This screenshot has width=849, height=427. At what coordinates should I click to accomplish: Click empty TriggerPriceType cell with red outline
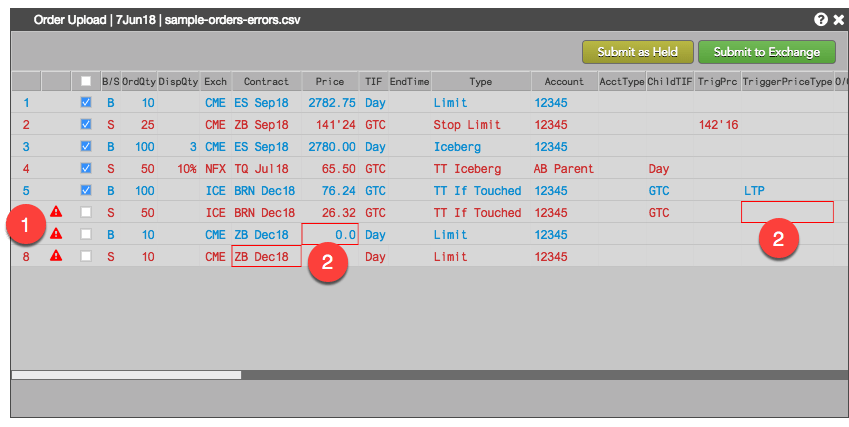tap(787, 212)
